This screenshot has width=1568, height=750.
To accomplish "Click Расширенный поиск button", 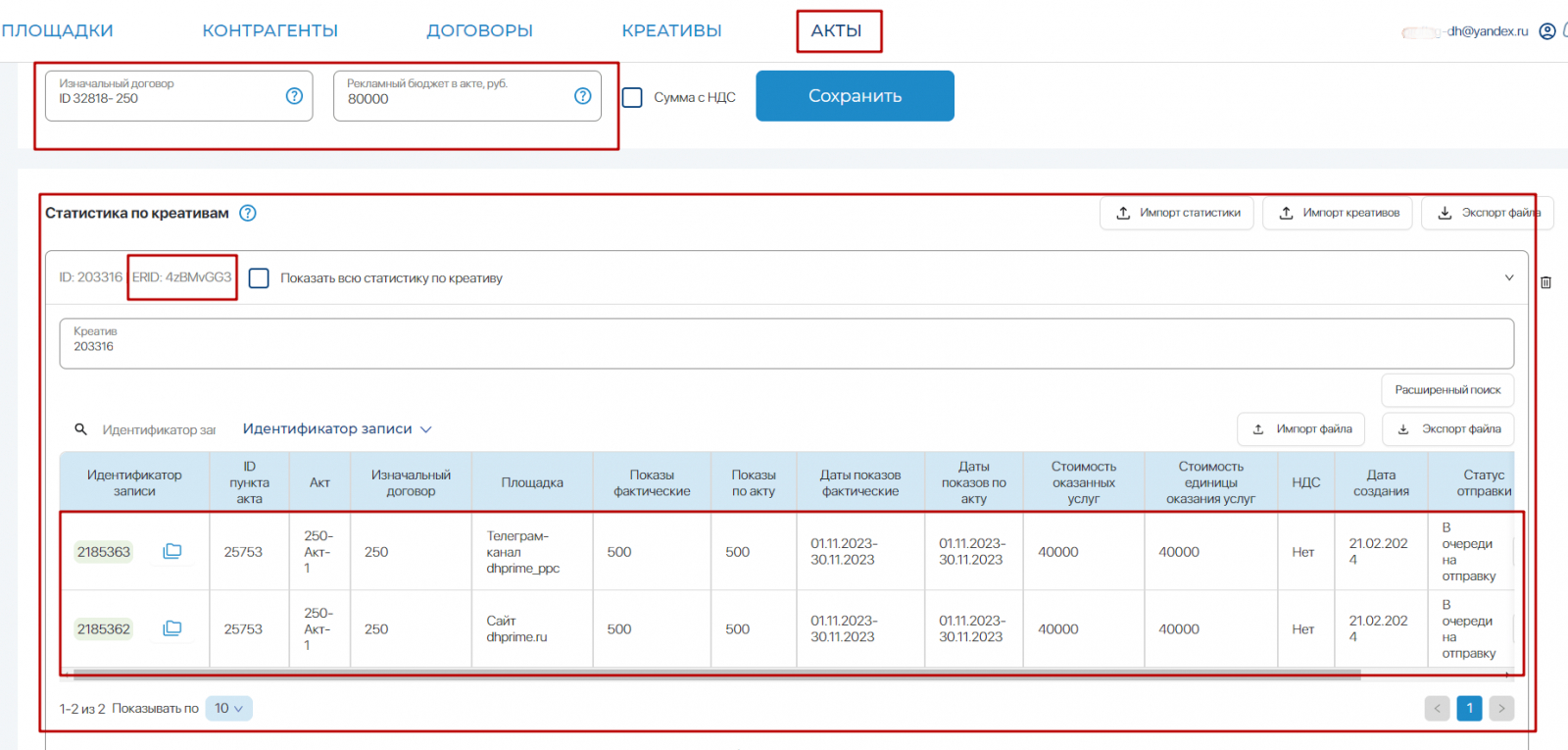I will tap(1446, 390).
